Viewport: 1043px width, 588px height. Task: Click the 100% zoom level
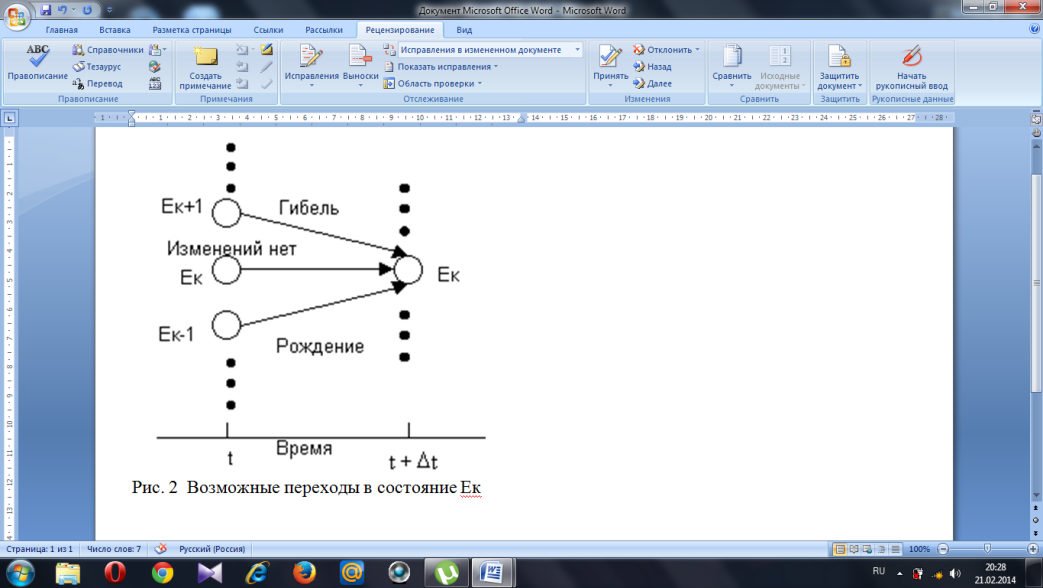pyautogui.click(x=919, y=549)
